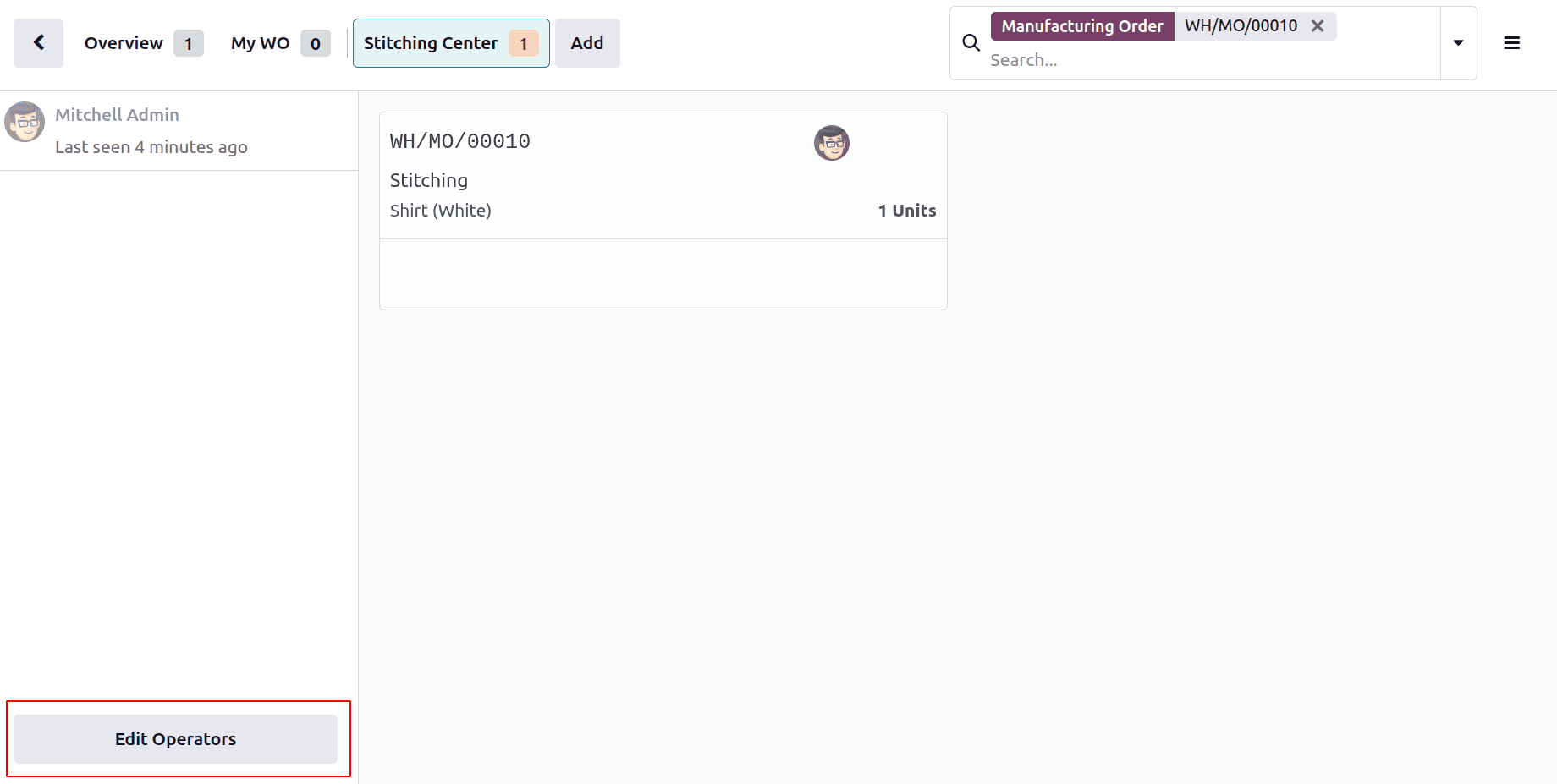Click the My WO count badge 0
This screenshot has width=1557, height=784.
(x=316, y=43)
